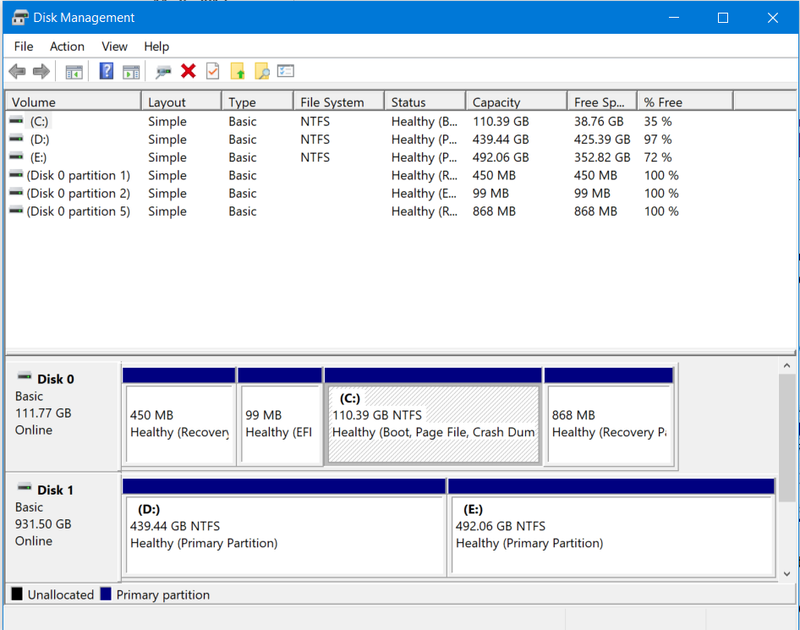
Task: Click the checklist settings icon at toolbar end
Action: click(x=286, y=71)
